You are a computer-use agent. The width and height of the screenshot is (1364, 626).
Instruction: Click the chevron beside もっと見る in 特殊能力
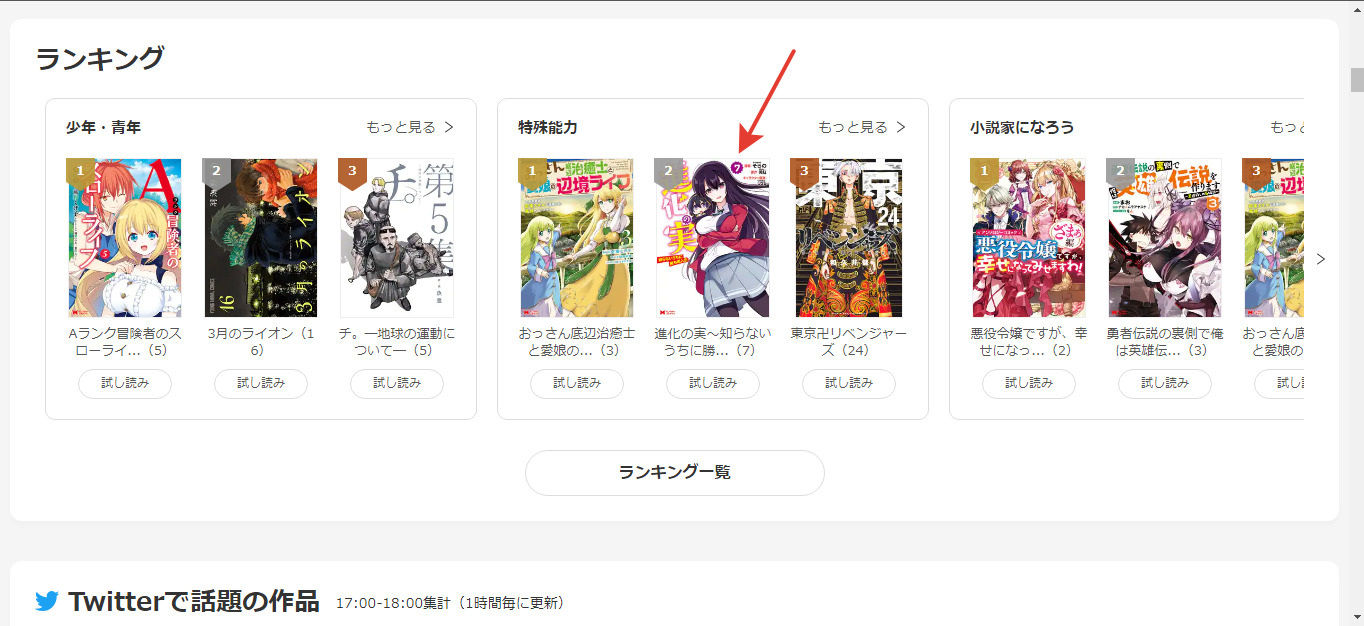point(900,127)
